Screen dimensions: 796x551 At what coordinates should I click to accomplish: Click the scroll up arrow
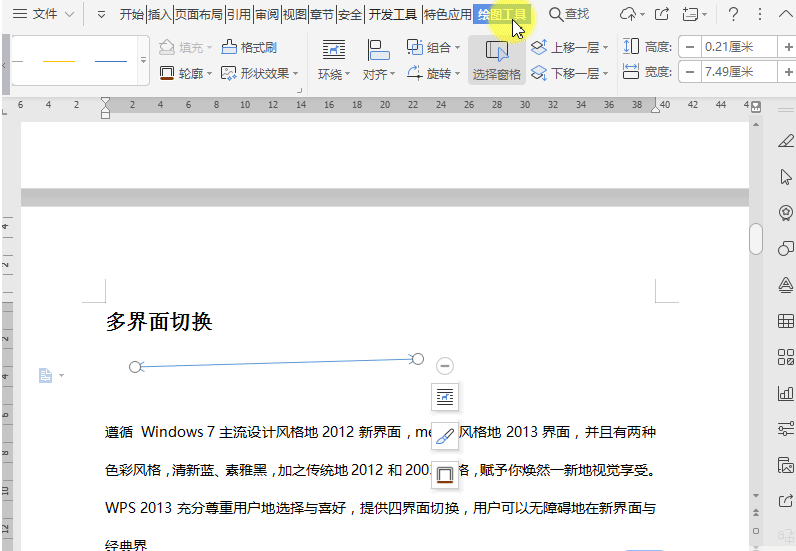point(756,124)
